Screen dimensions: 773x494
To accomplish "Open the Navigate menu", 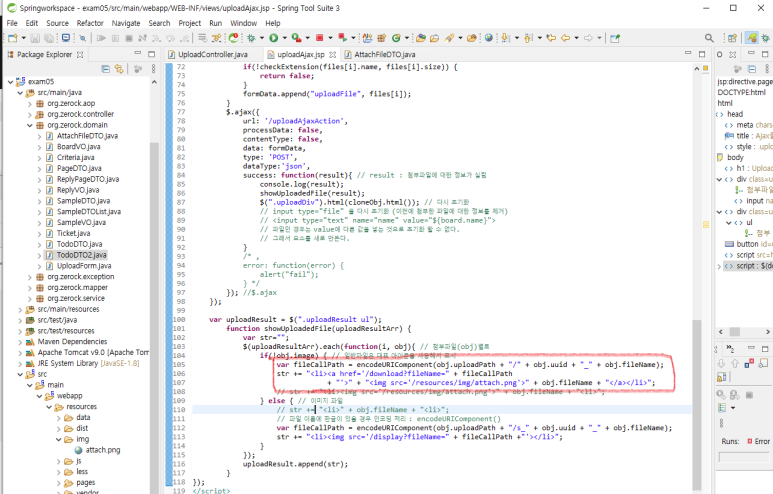I will pyautogui.click(x=126, y=23).
